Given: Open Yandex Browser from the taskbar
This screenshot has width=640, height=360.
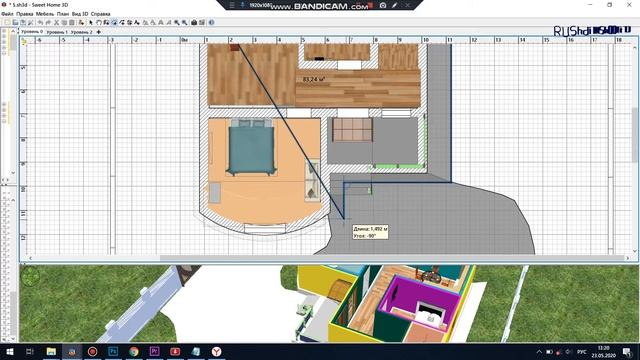Looking at the screenshot, I should (216, 351).
